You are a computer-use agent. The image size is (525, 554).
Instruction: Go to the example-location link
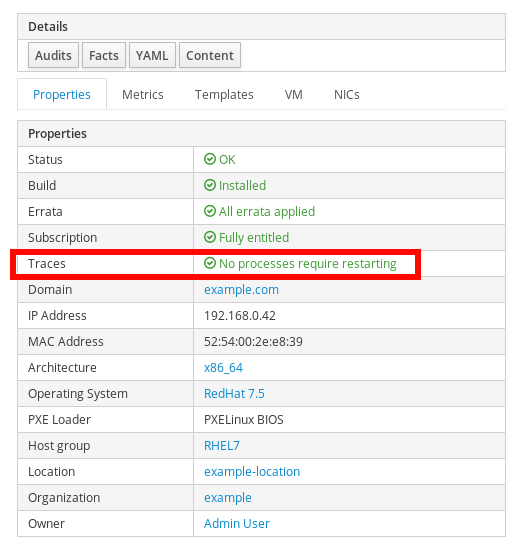point(252,471)
